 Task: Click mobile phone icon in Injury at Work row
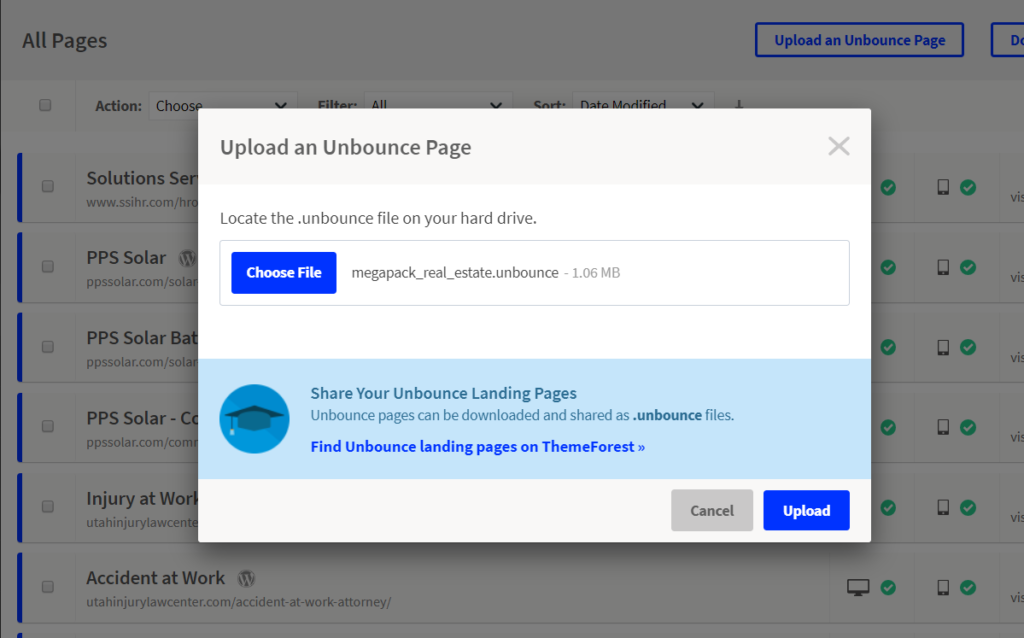coord(942,507)
